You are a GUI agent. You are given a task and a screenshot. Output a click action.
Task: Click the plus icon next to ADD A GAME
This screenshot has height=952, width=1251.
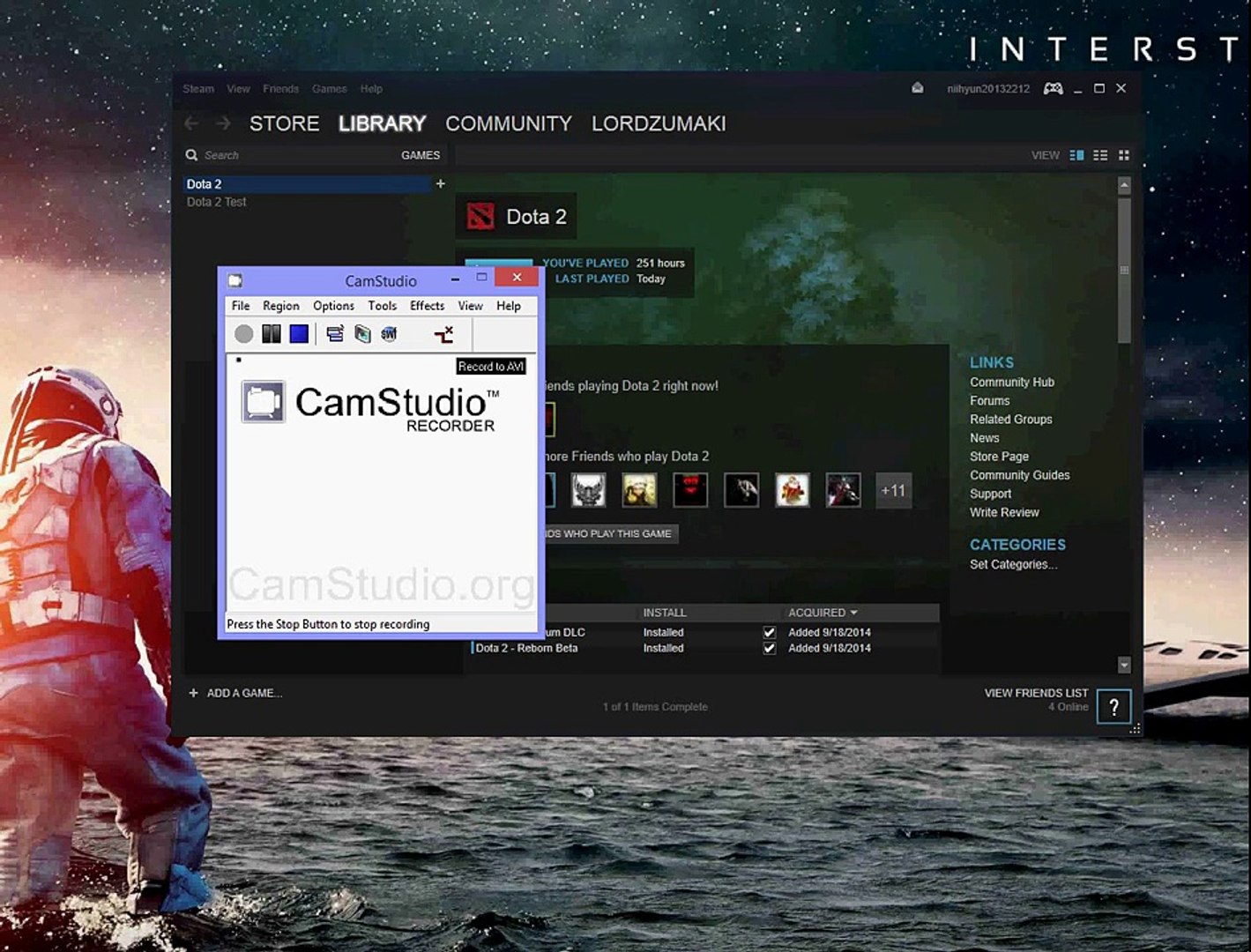(x=194, y=693)
